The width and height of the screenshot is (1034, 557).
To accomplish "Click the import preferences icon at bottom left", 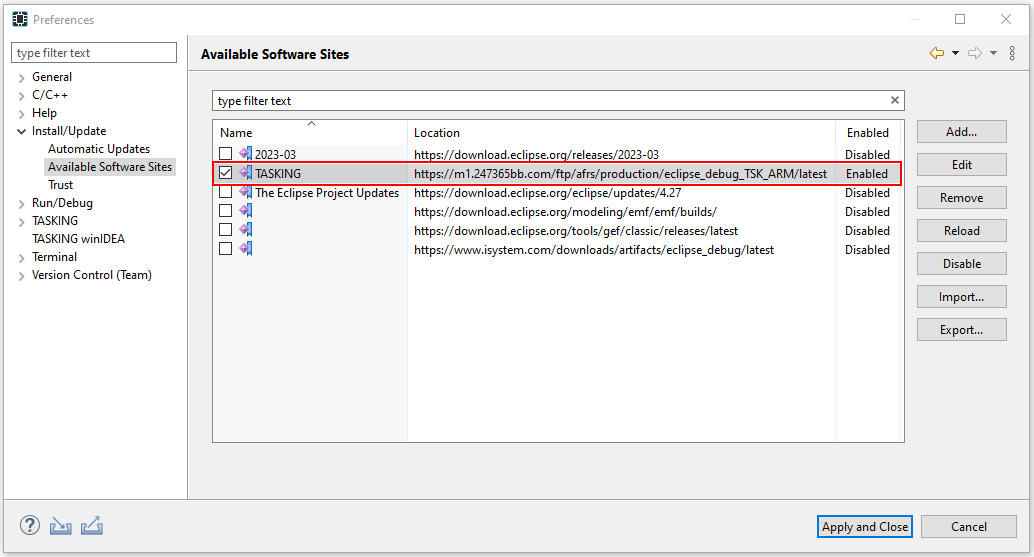I will click(x=61, y=526).
